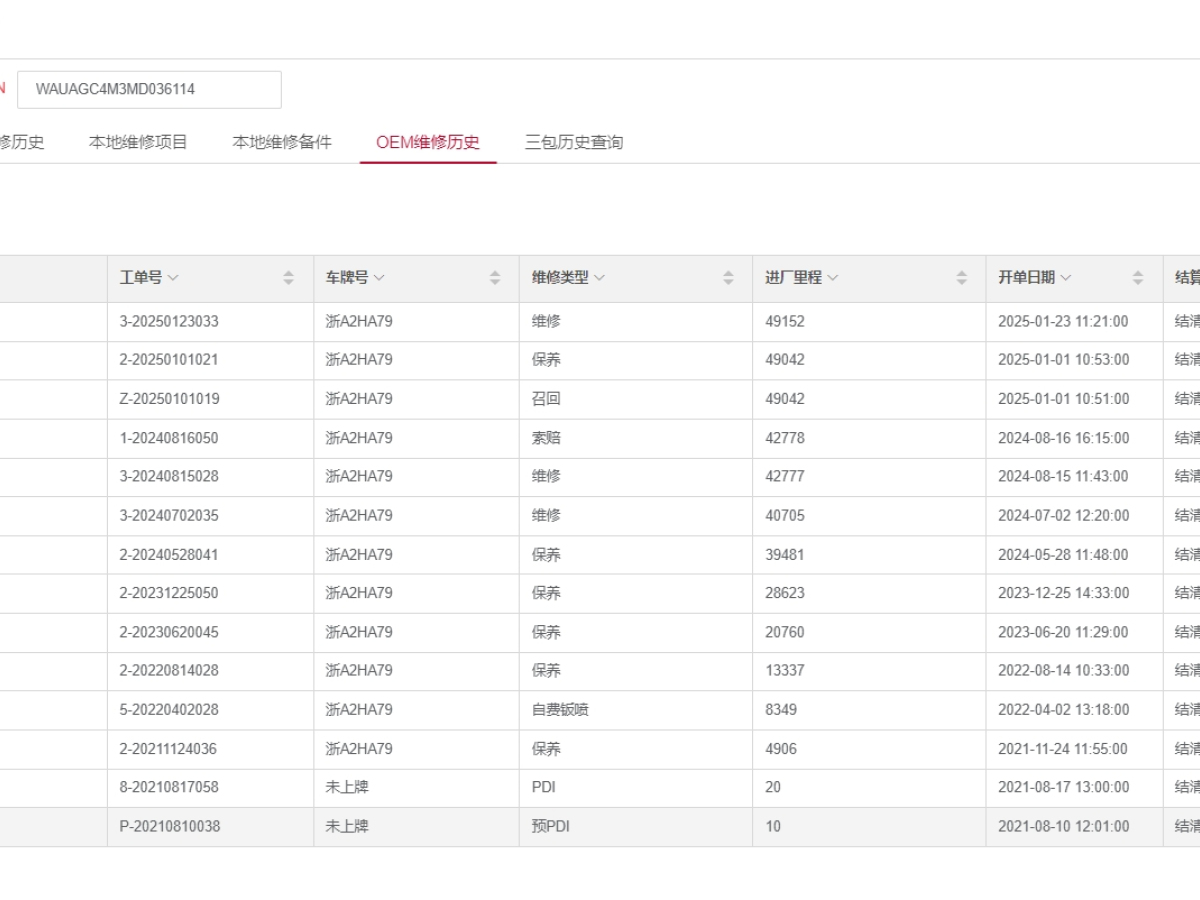The image size is (1200, 900).
Task: Click mileage value 42777
Action: point(785,476)
